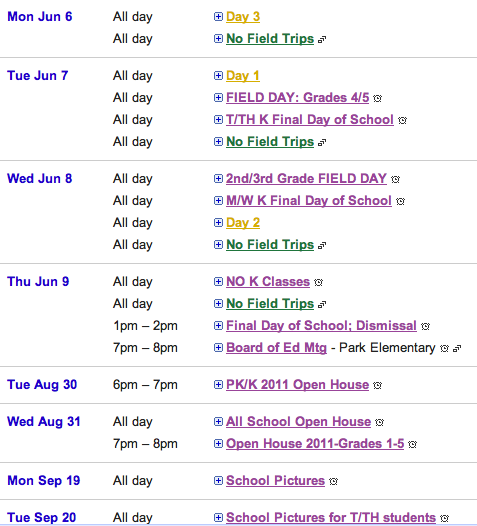Image resolution: width=477 pixels, height=526 pixels.
Task: Click reminder alarm icon beside NO K Classes
Action: pyautogui.click(x=318, y=282)
